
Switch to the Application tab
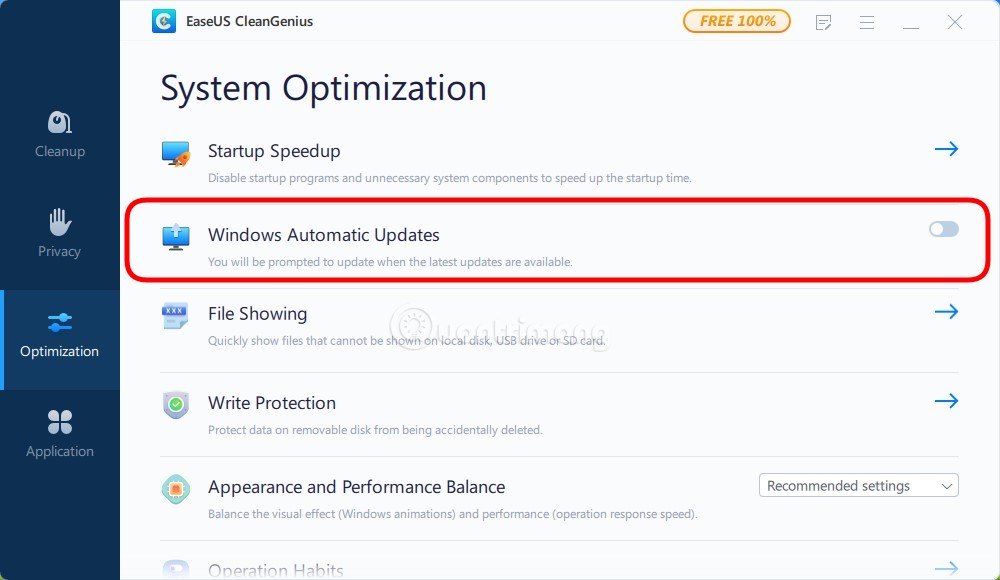(59, 435)
